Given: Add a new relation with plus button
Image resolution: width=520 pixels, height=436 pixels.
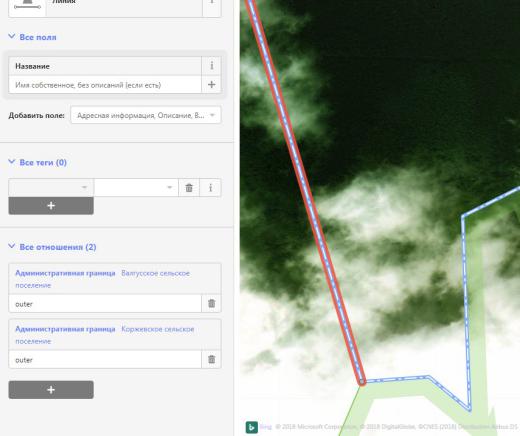Looking at the screenshot, I should tap(51, 390).
